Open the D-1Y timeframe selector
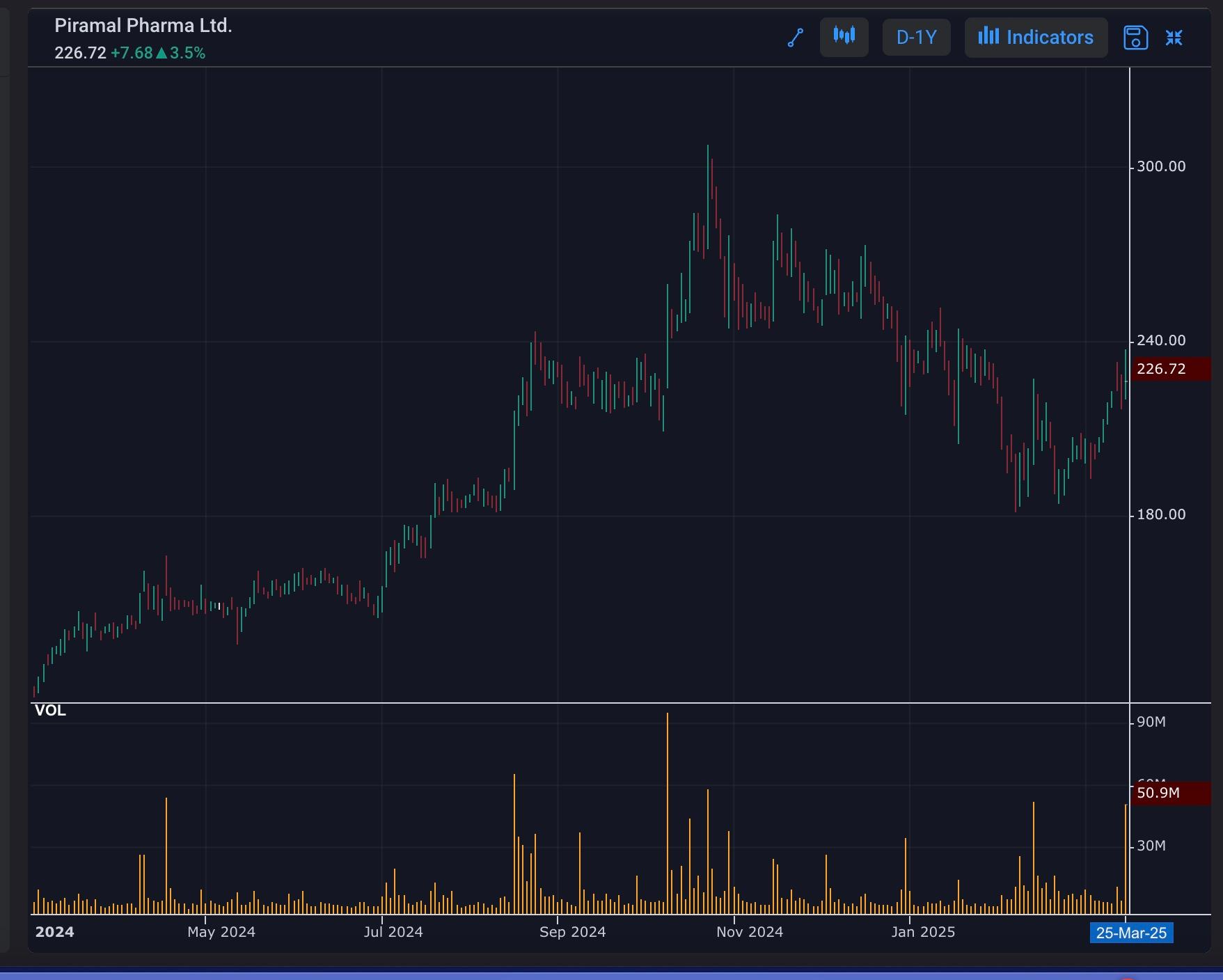This screenshot has width=1223, height=980. click(916, 37)
